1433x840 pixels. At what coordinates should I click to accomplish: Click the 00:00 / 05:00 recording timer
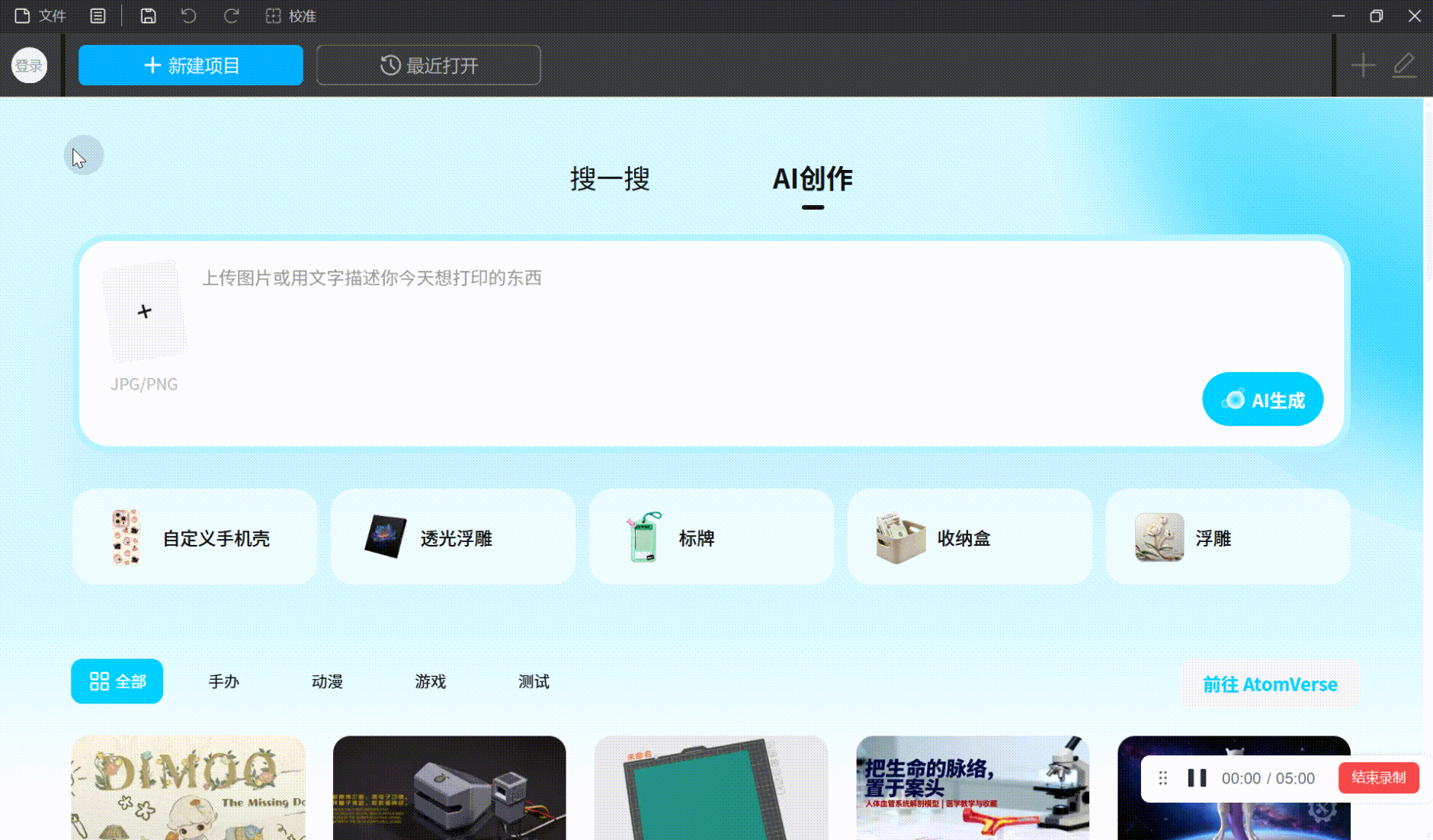point(1268,778)
